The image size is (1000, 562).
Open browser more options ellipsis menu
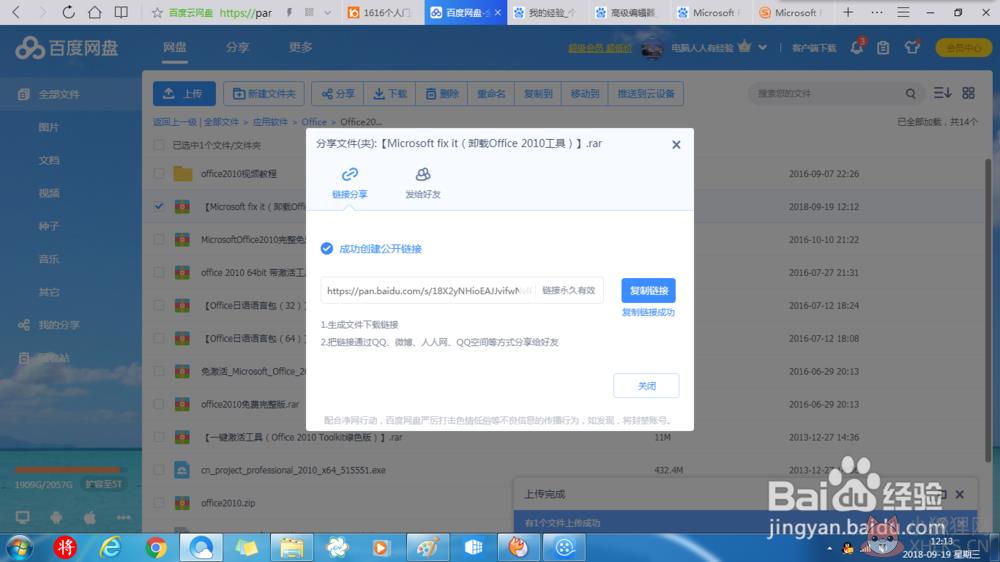pos(877,12)
